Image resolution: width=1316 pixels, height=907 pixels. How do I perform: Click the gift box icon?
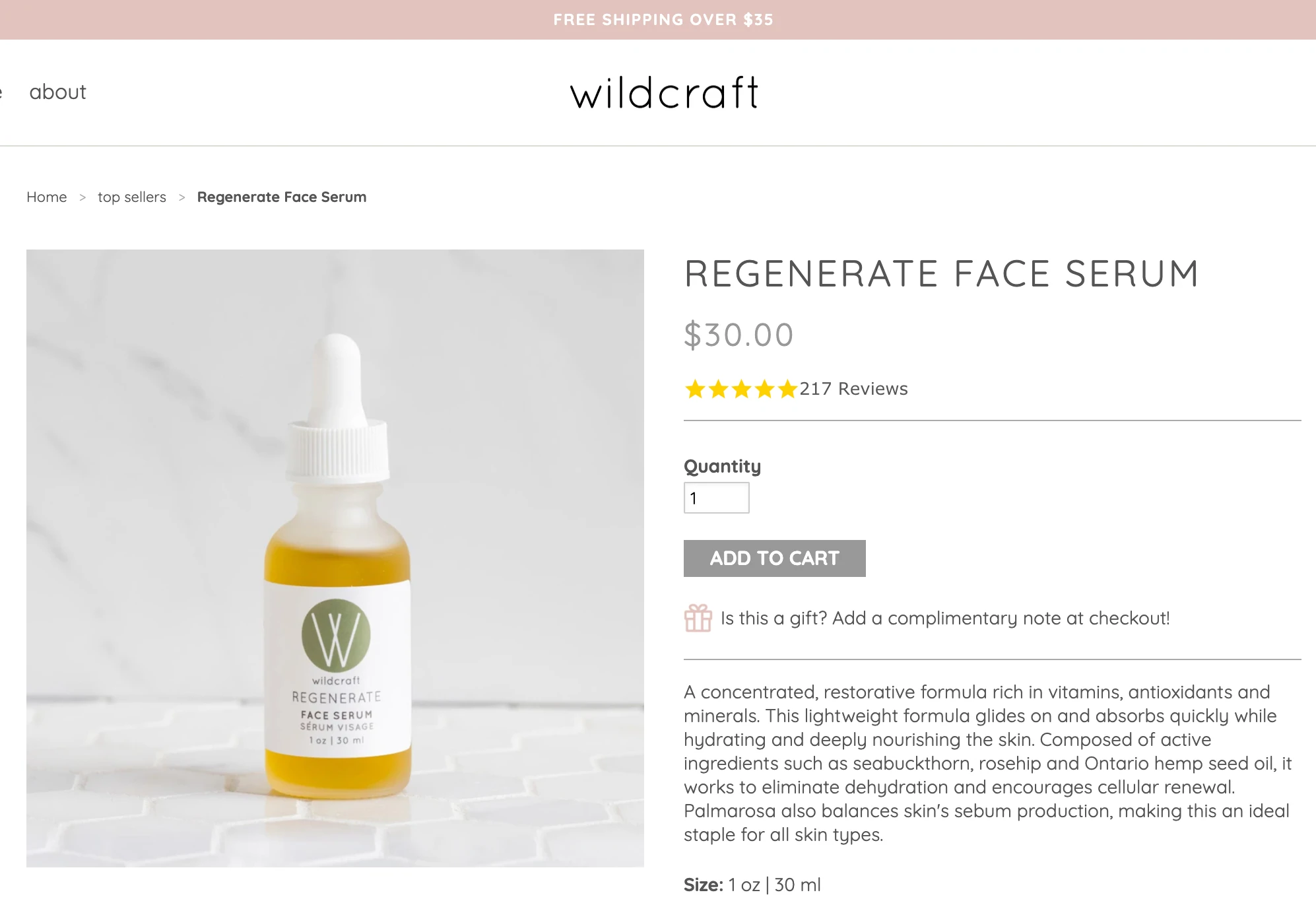click(x=698, y=619)
